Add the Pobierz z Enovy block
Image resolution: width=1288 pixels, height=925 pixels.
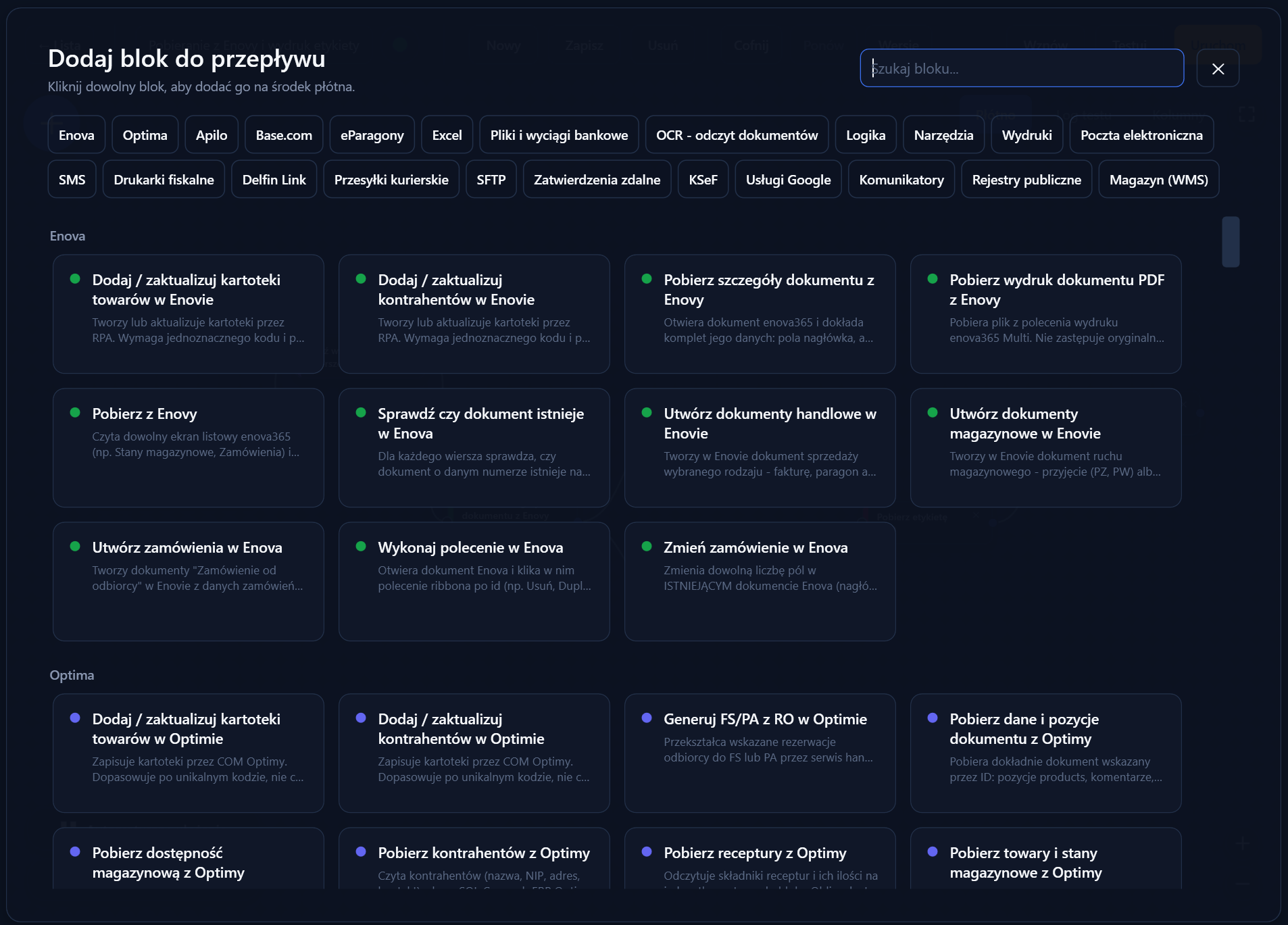coord(188,448)
